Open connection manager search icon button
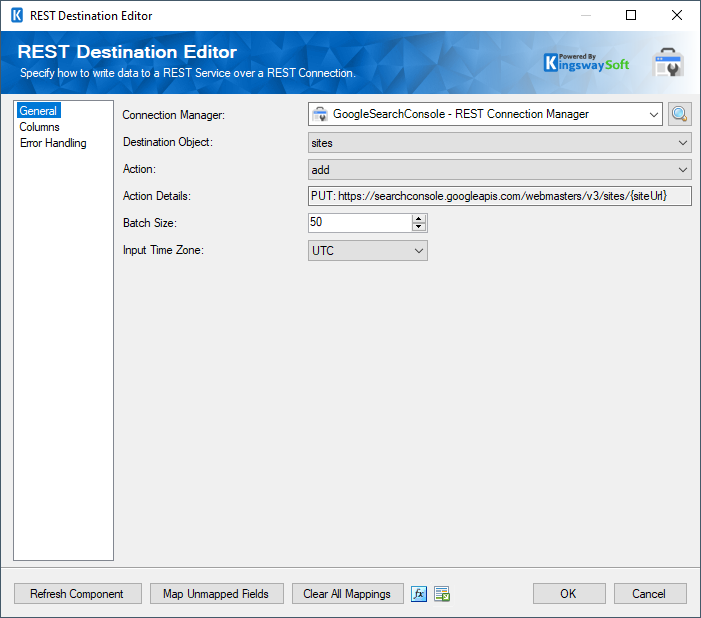 pyautogui.click(x=680, y=114)
